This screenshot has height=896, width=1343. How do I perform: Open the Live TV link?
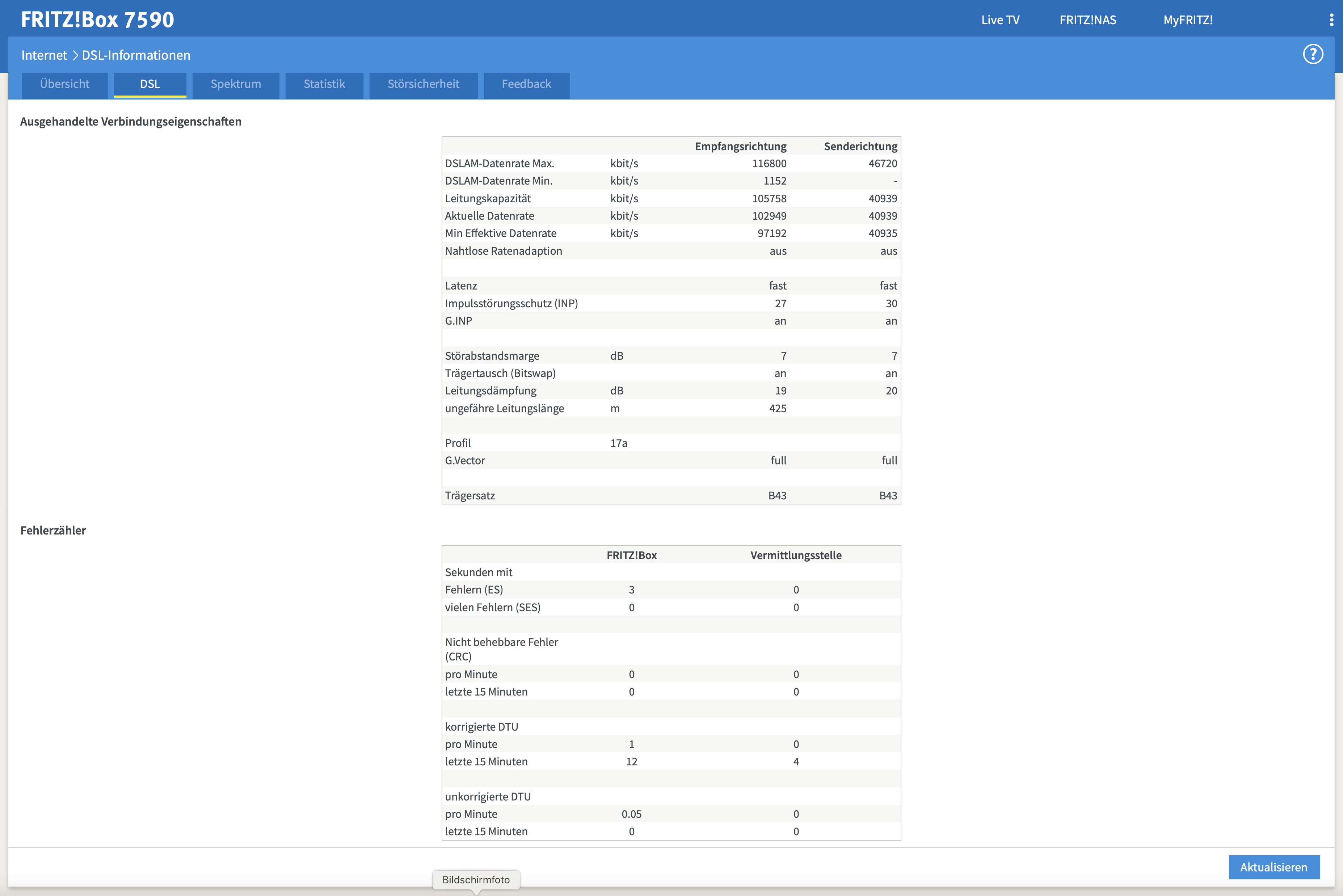pyautogui.click(x=999, y=20)
